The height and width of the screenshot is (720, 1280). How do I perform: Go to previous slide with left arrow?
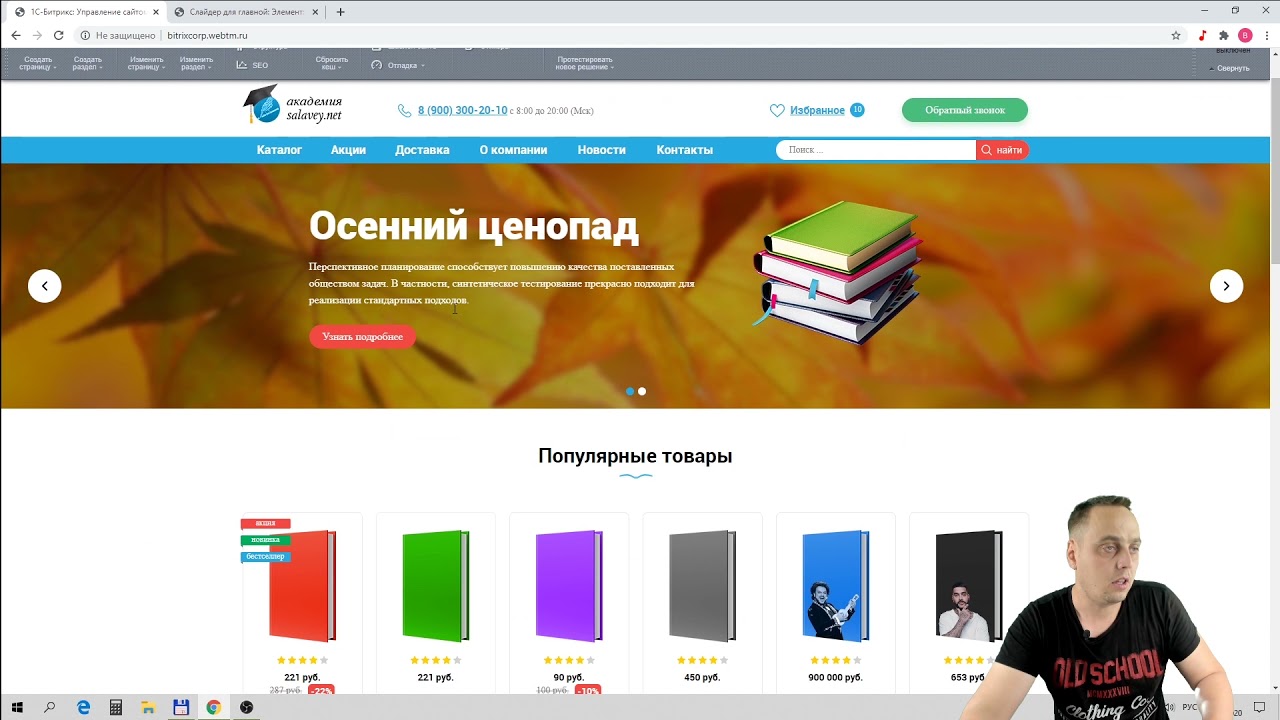point(44,286)
